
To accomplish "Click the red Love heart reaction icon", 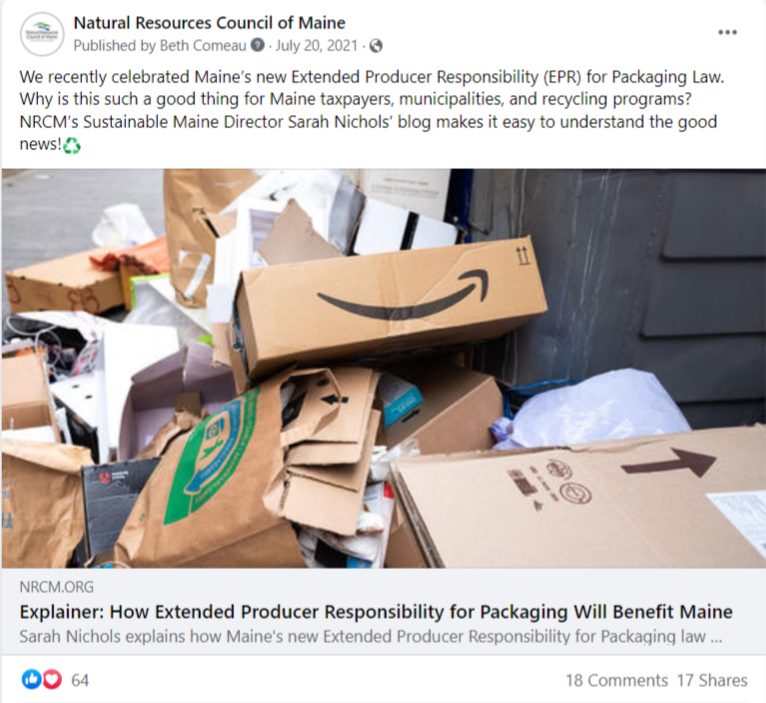I will pos(52,680).
